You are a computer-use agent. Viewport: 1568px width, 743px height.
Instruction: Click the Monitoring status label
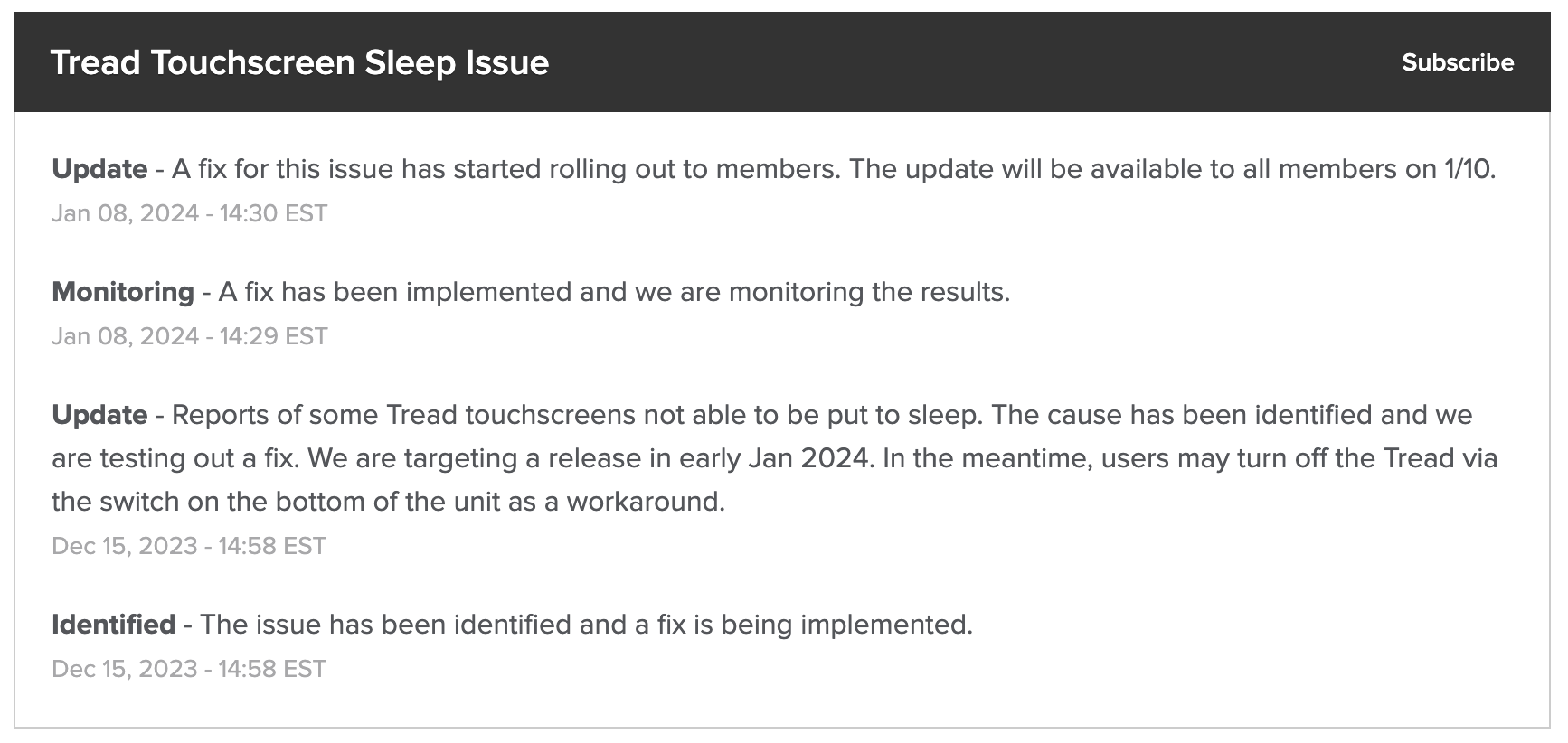click(121, 291)
